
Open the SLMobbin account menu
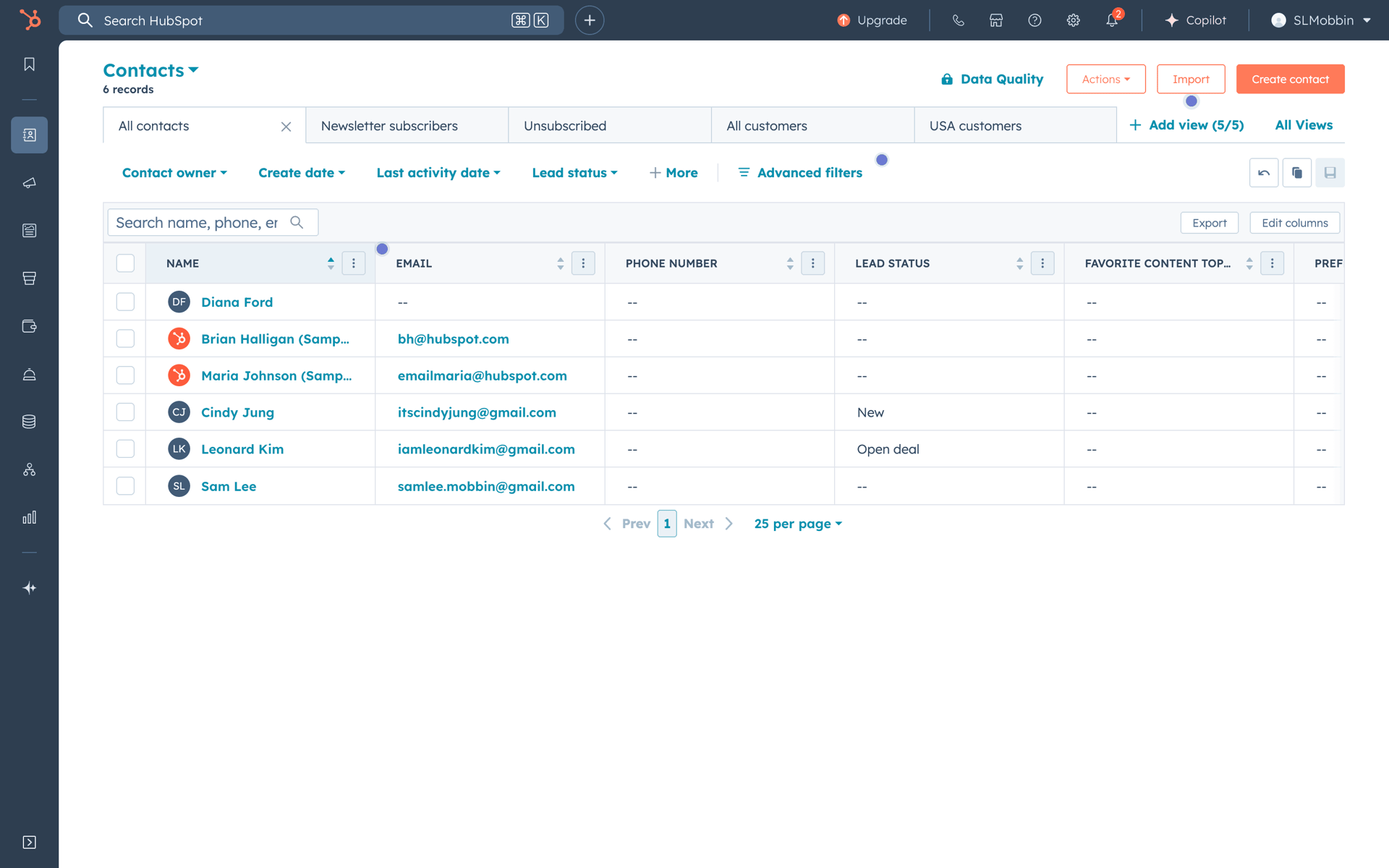1321,20
